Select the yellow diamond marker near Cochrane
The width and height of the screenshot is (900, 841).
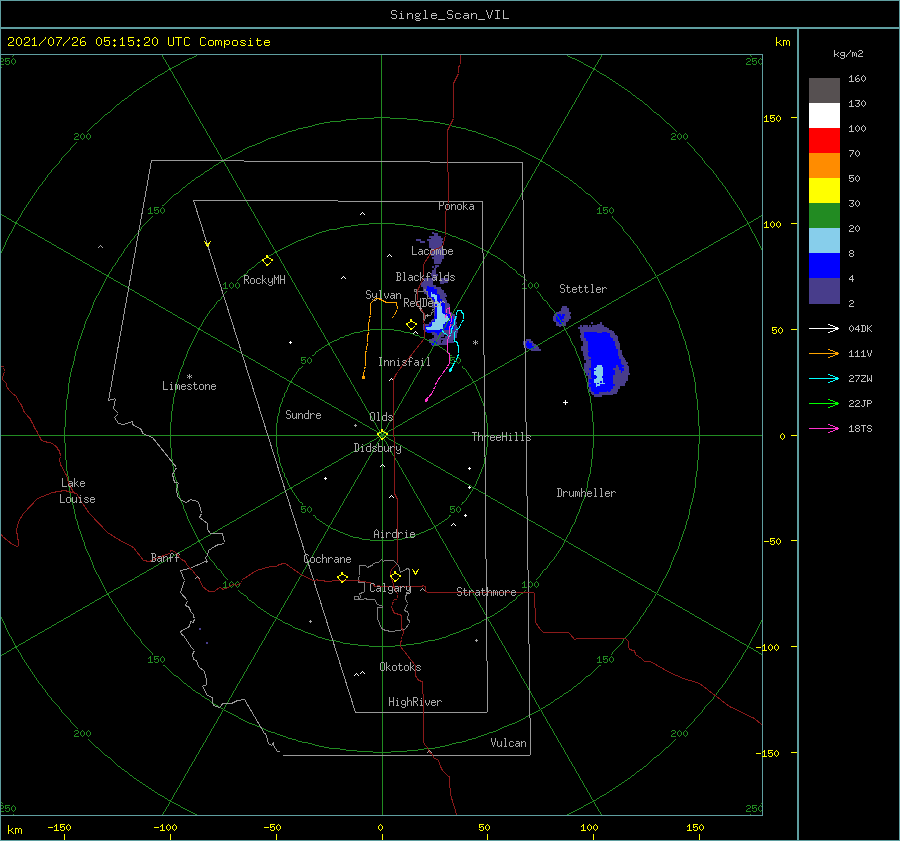[342, 577]
